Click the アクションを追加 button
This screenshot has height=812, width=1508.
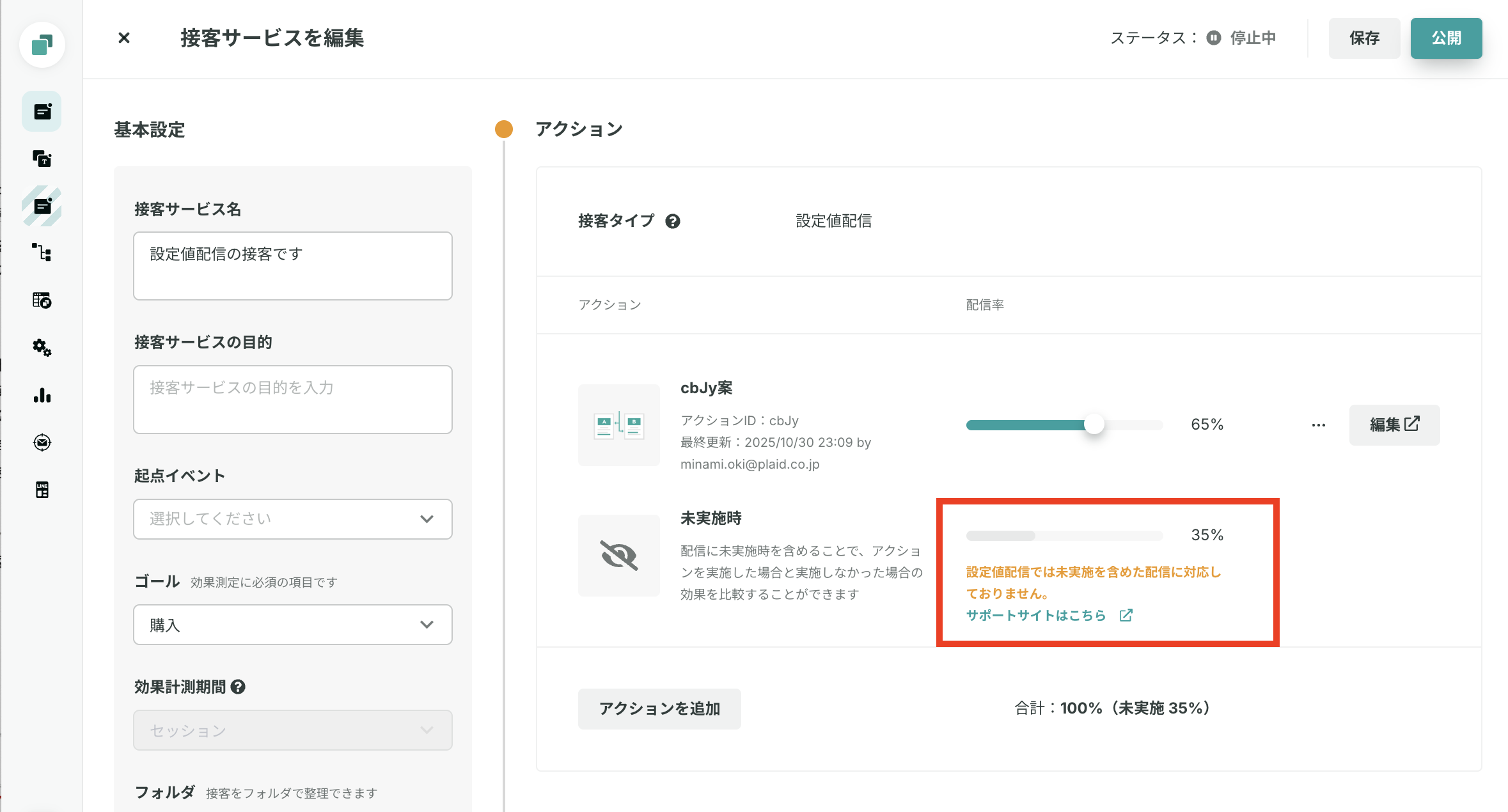(x=659, y=708)
